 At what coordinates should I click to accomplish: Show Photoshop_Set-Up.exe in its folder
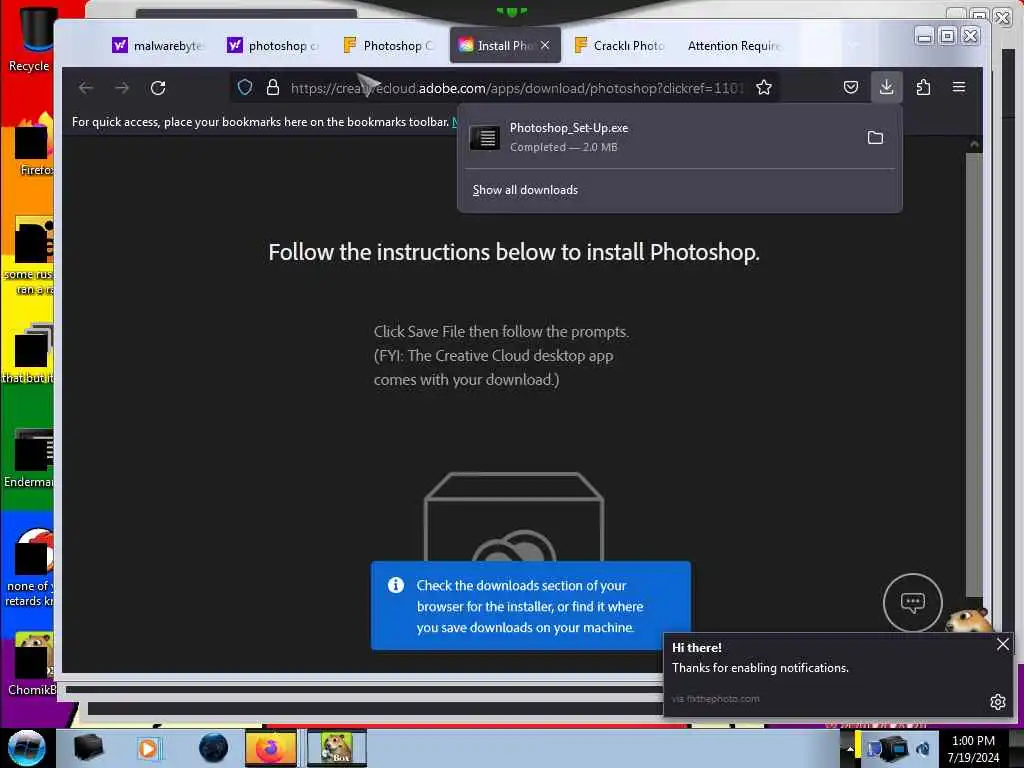[x=875, y=138]
